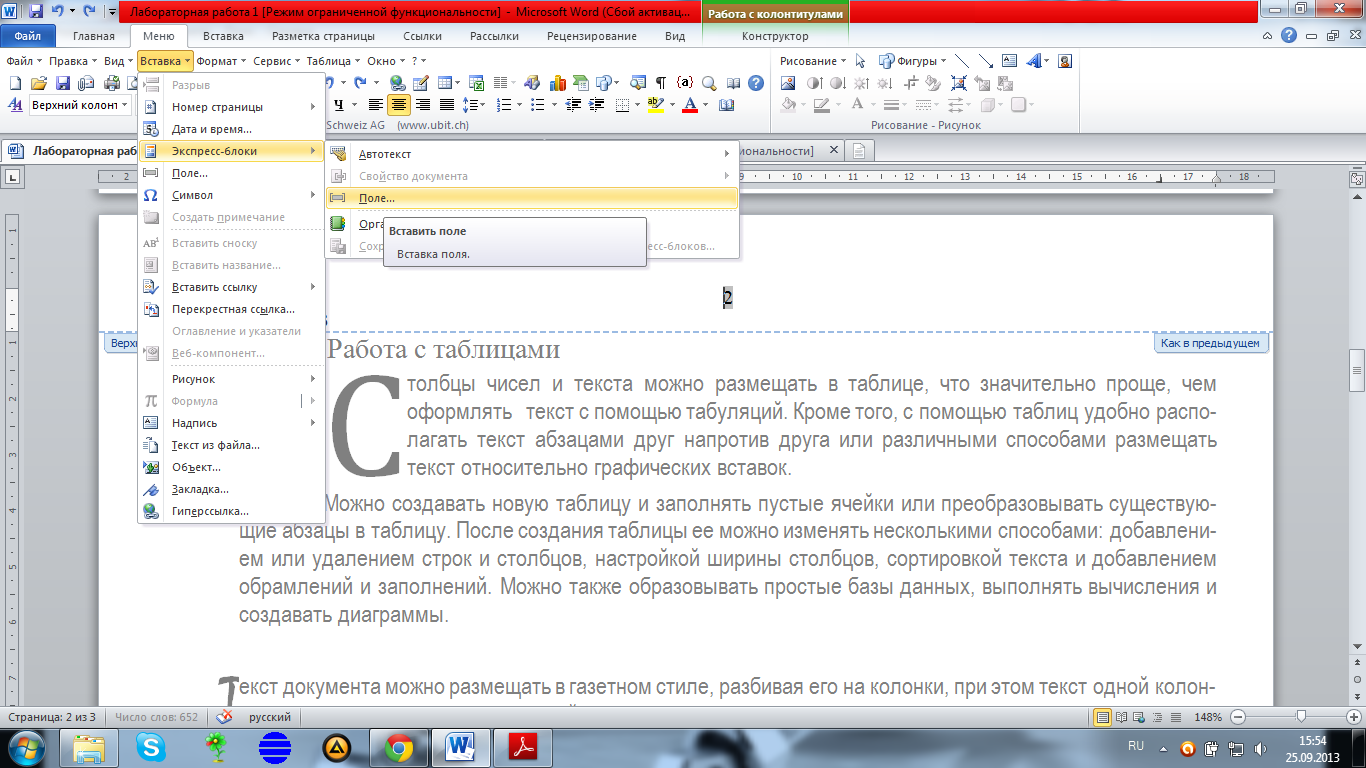Click the hyperlink globe icon in the toolbar
The width and height of the screenshot is (1366, 768).
pos(397,83)
